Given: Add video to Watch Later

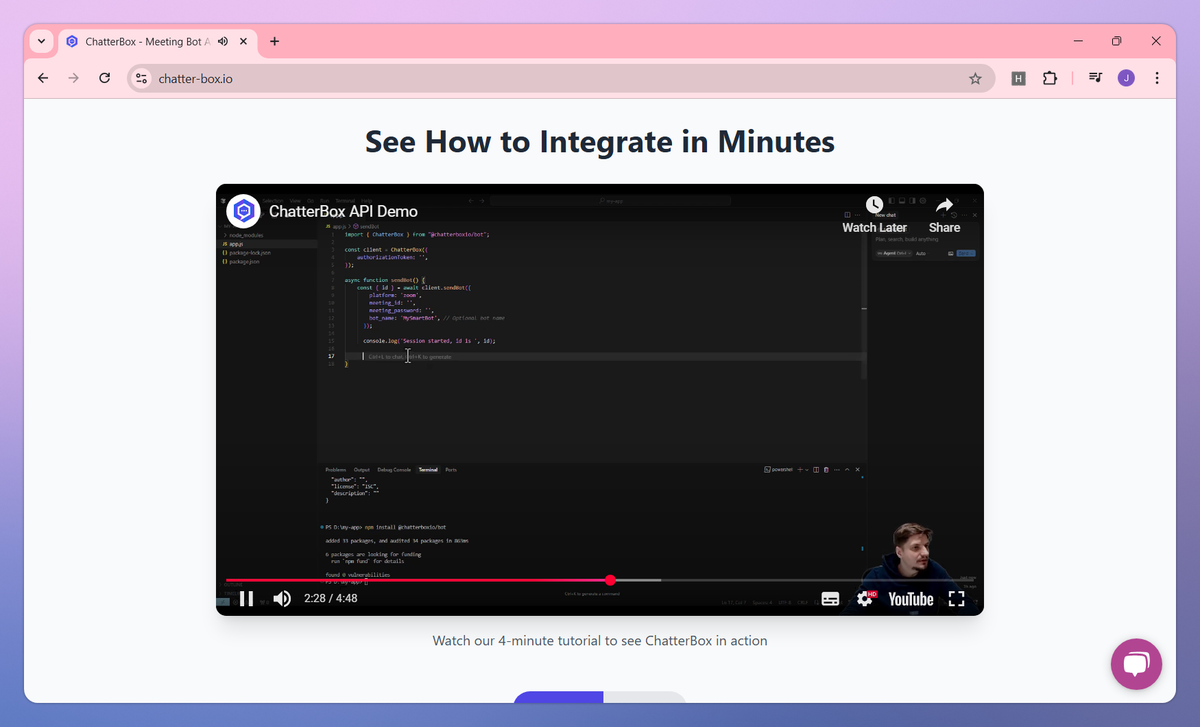Looking at the screenshot, I should (x=874, y=214).
